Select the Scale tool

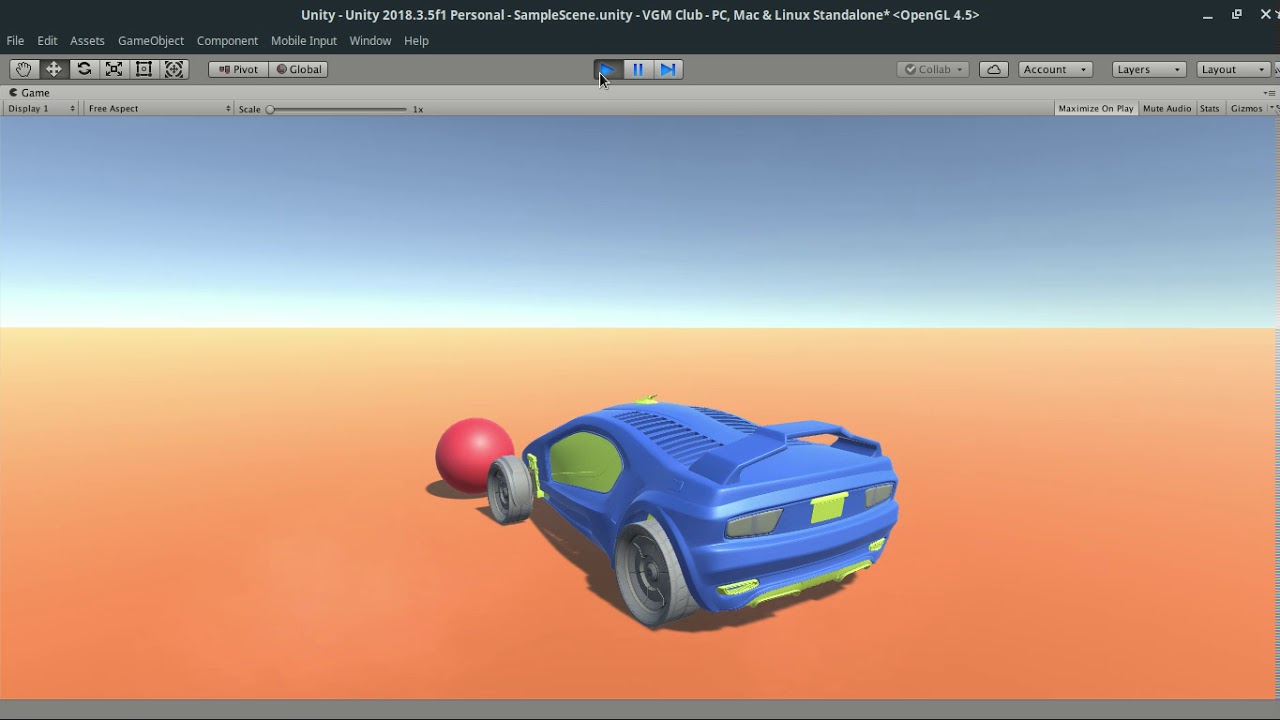(114, 69)
